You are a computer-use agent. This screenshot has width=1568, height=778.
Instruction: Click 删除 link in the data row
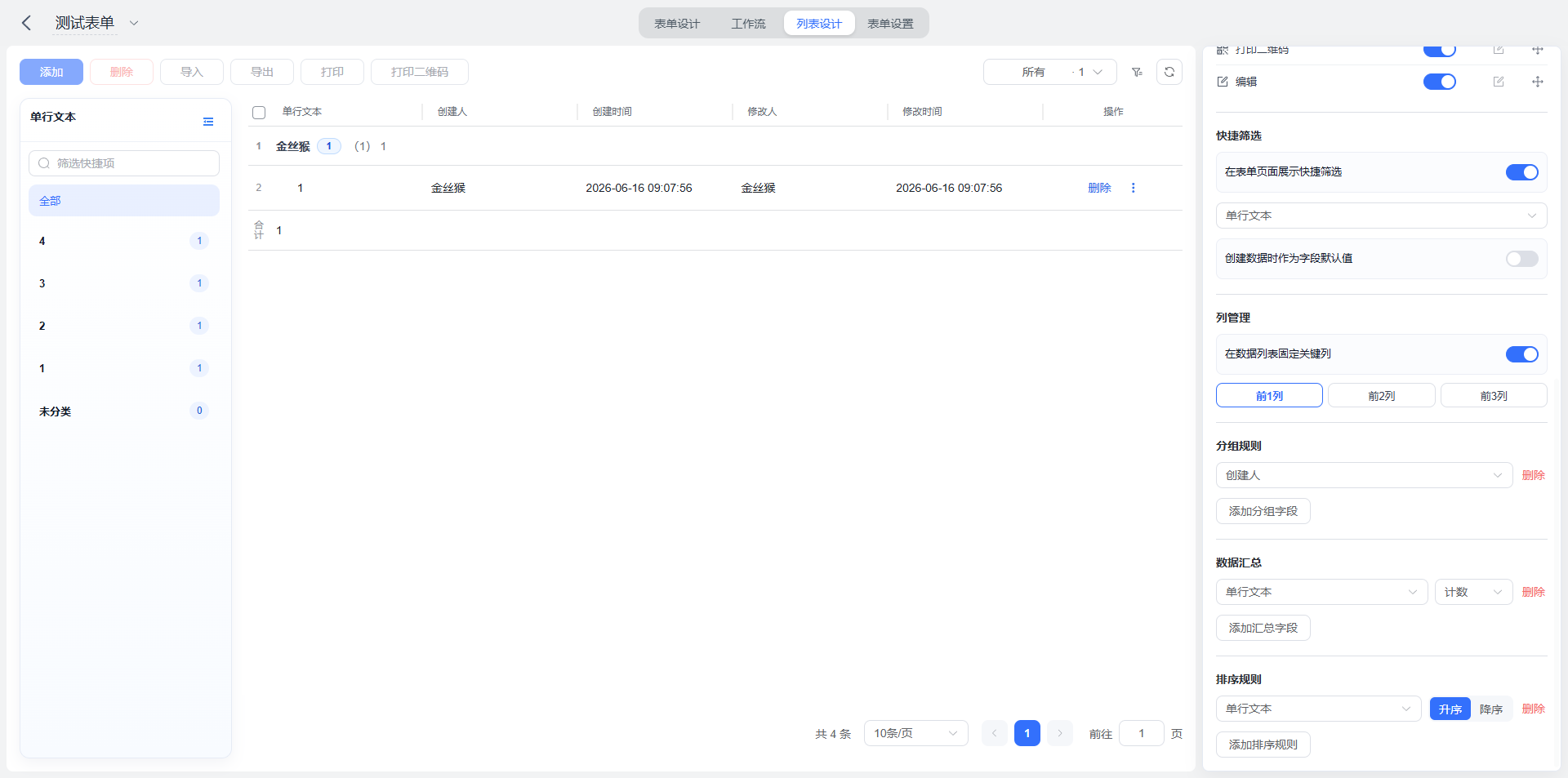click(1099, 188)
